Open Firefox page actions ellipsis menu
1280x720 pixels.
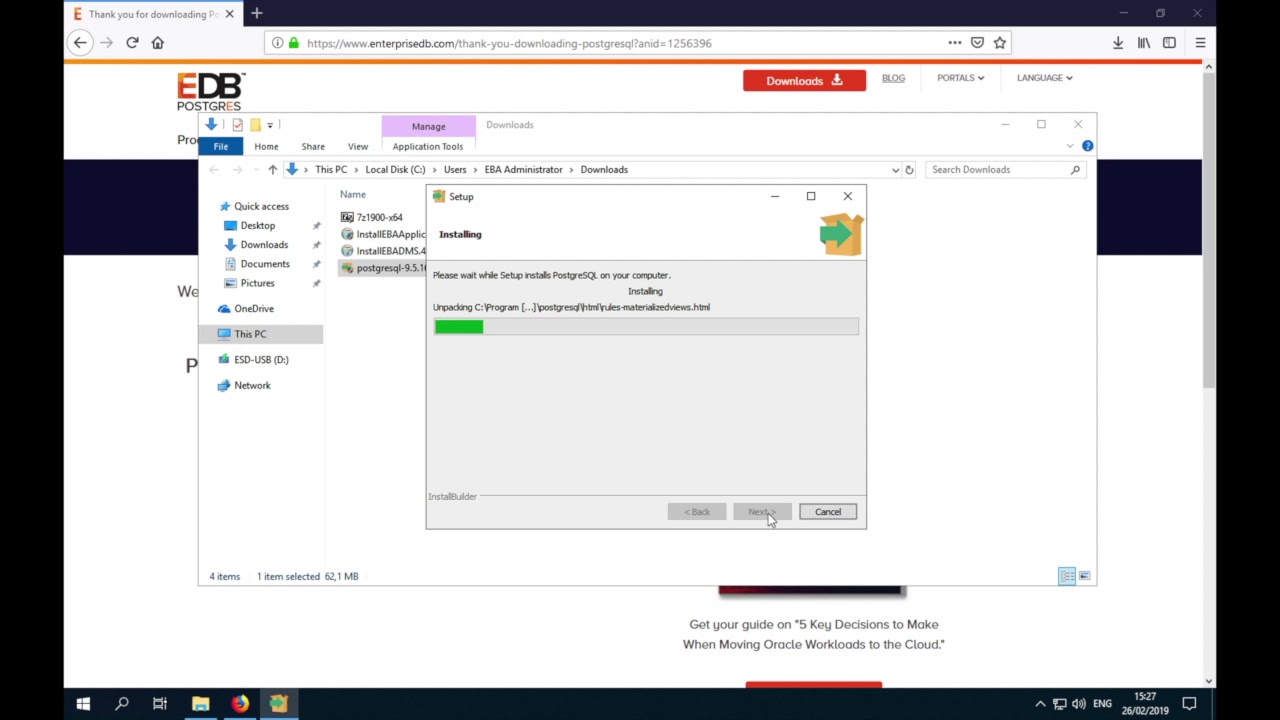point(955,43)
